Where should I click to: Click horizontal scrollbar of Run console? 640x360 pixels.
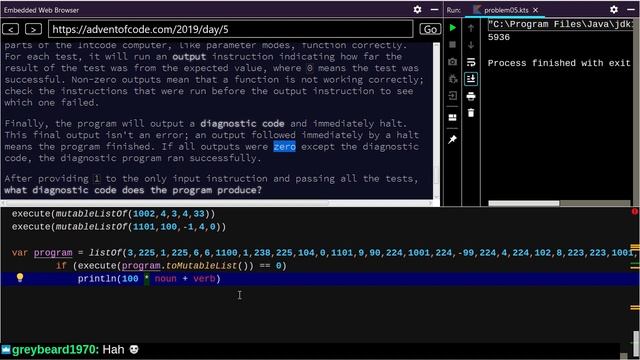pyautogui.click(x=524, y=203)
